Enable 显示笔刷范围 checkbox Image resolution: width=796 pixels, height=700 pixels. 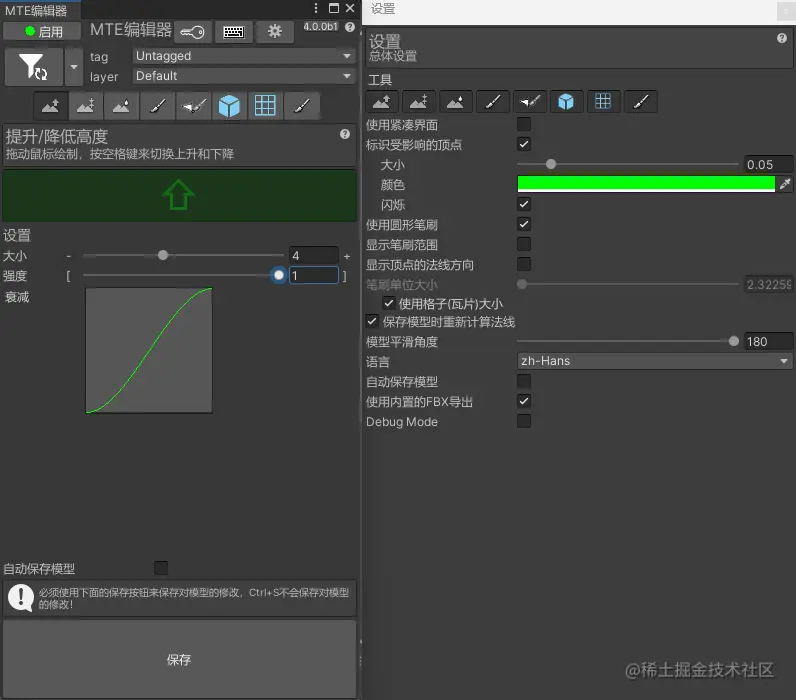pos(524,244)
